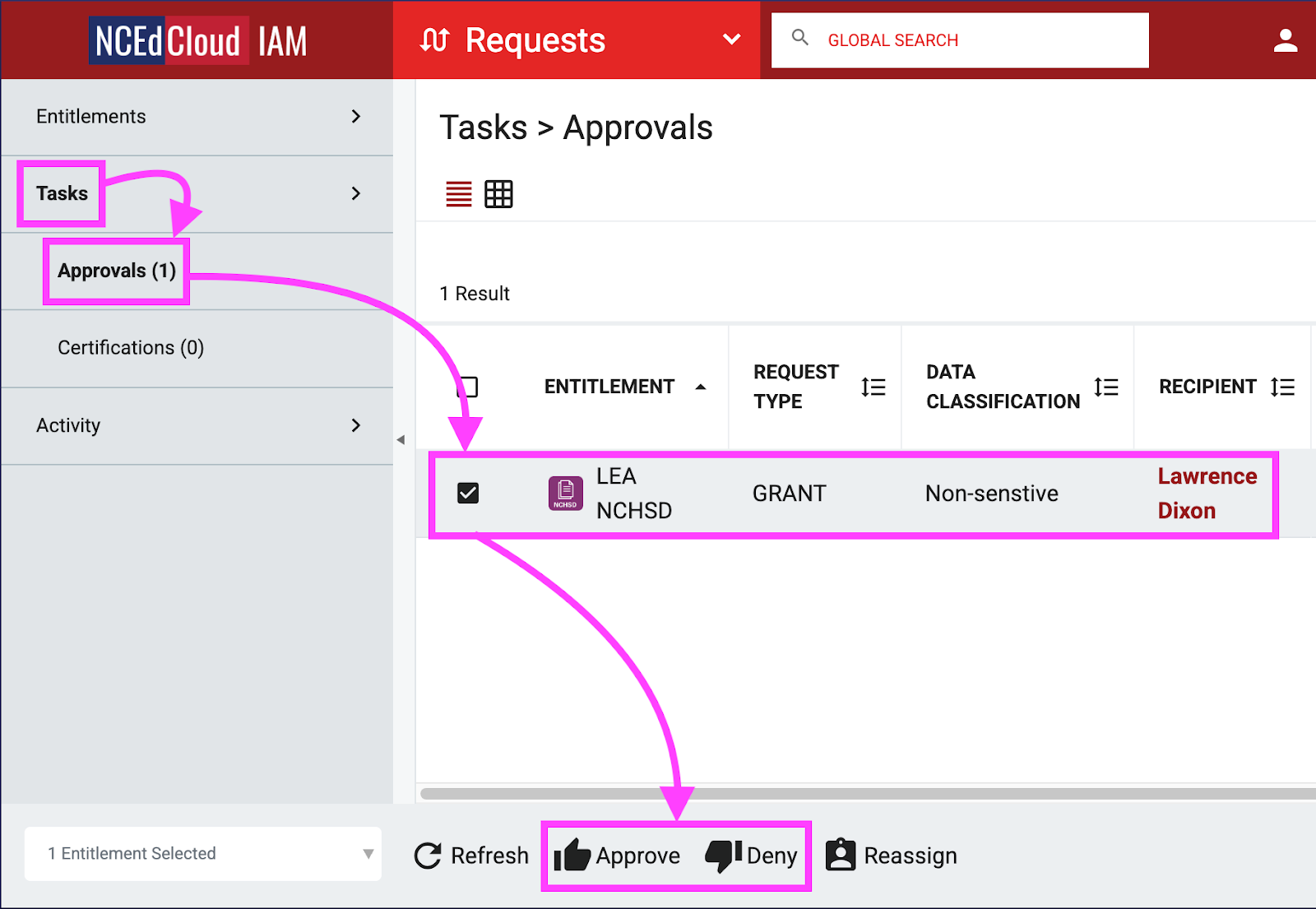This screenshot has width=1316, height=909.
Task: Open the user profile icon
Action: (1286, 39)
